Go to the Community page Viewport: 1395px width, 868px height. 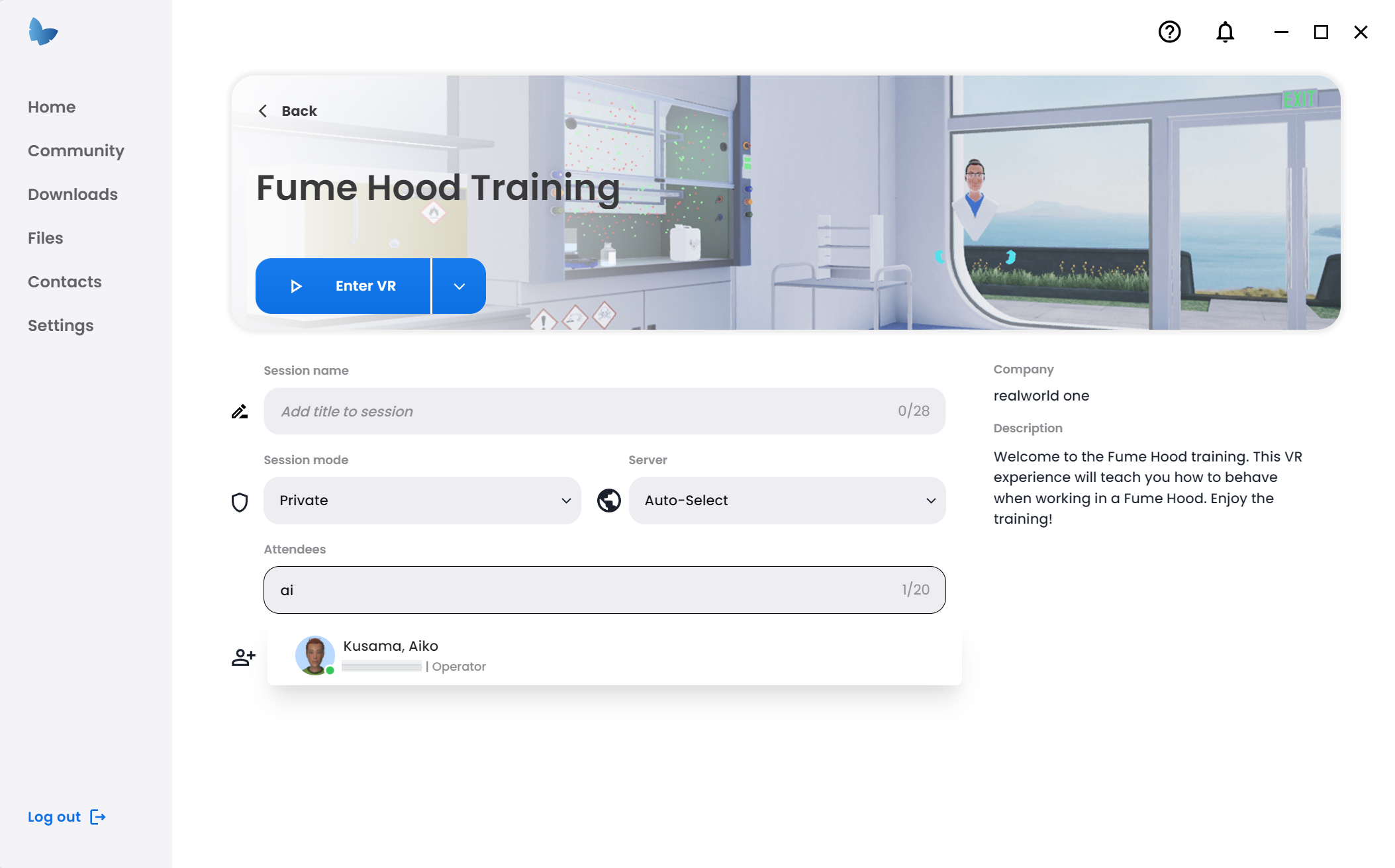coord(75,151)
